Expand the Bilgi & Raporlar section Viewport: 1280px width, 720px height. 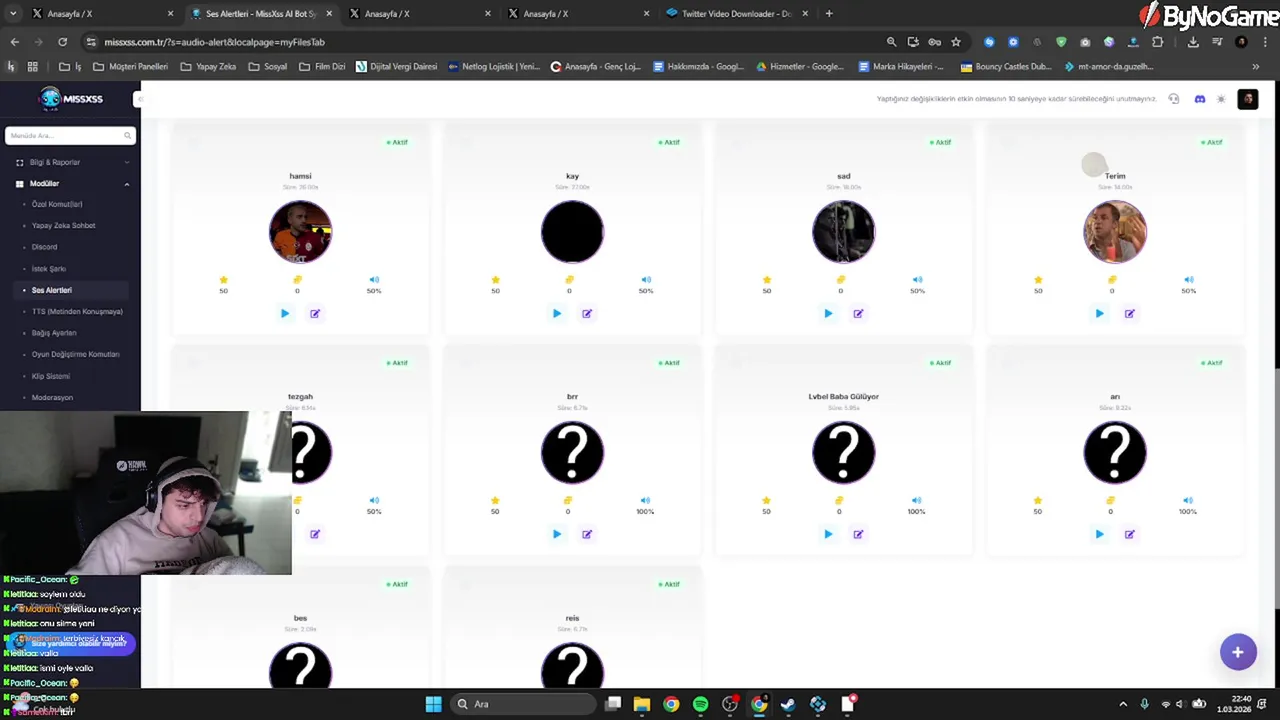[x=70, y=162]
